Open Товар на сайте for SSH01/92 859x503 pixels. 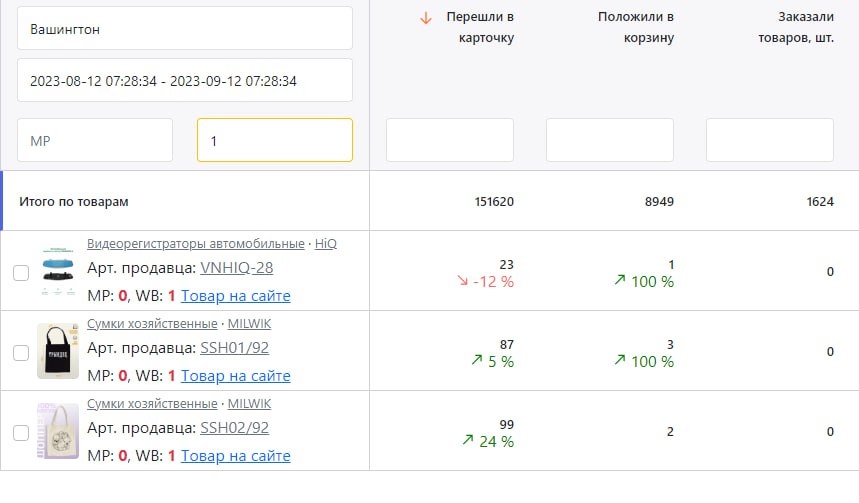(235, 376)
